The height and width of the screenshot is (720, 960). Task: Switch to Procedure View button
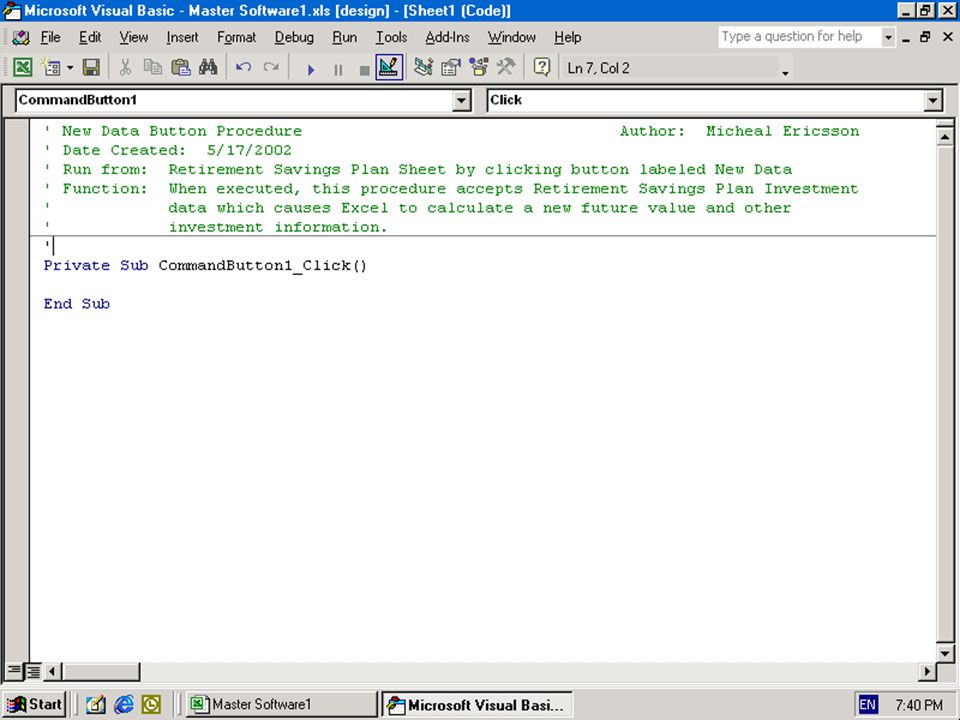tap(14, 672)
